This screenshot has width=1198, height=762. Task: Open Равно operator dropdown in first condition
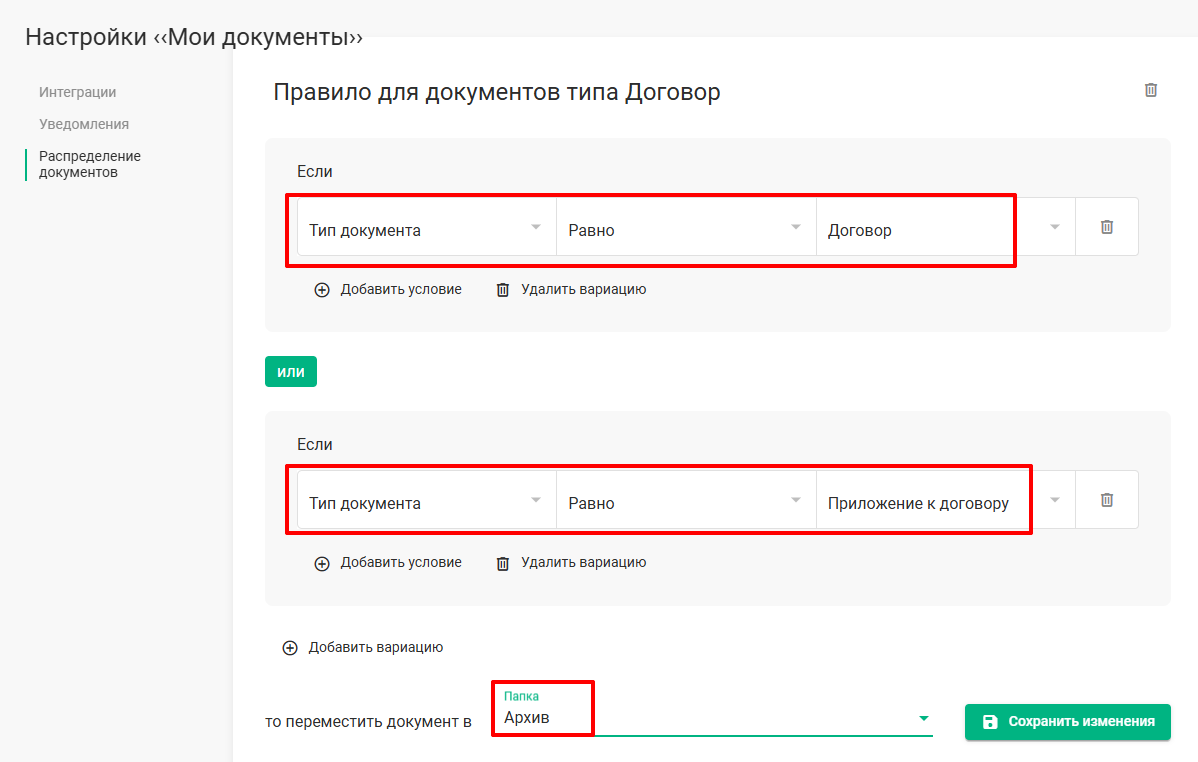coord(686,227)
